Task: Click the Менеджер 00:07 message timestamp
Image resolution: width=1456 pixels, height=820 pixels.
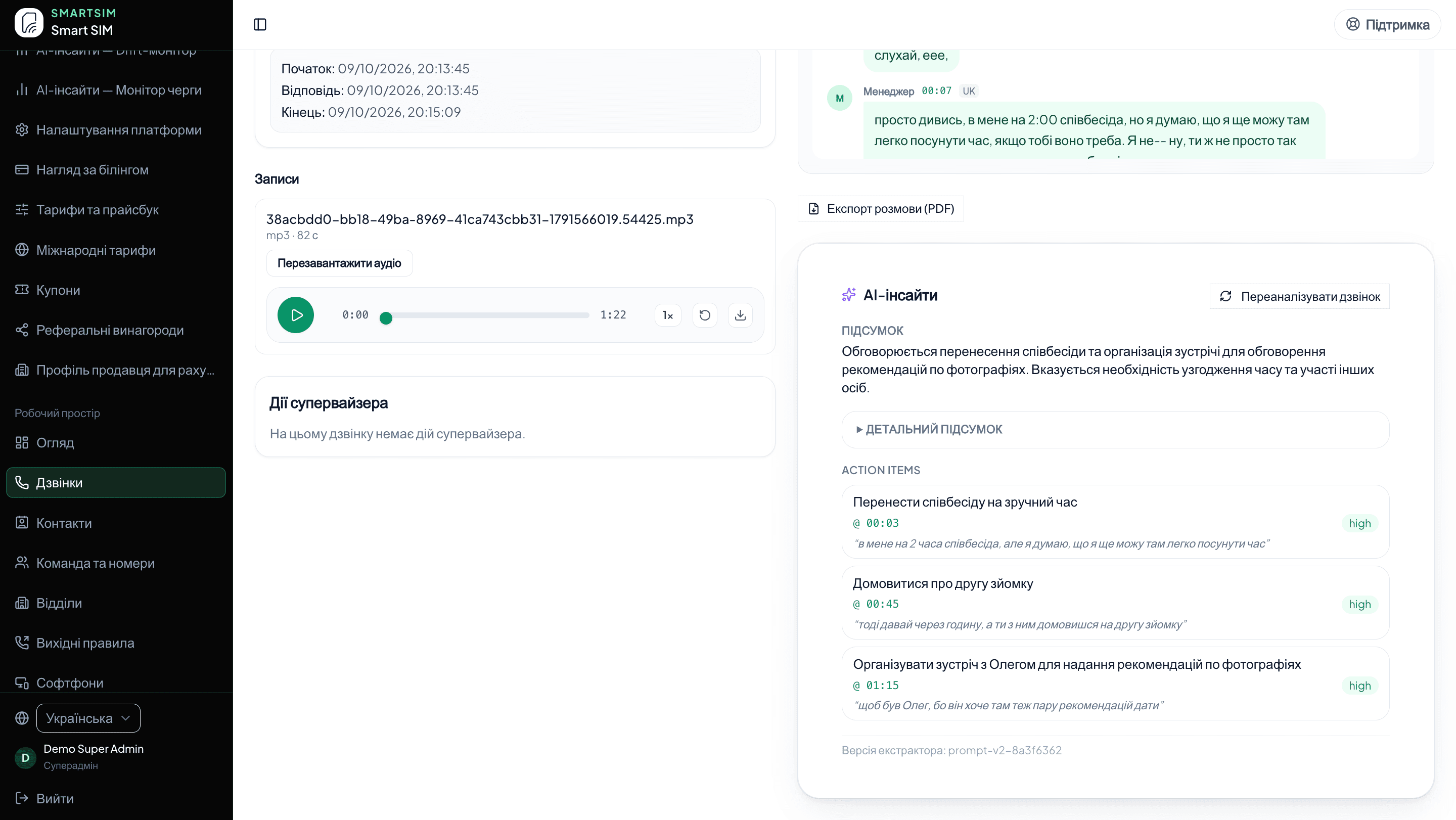Action: 937,91
